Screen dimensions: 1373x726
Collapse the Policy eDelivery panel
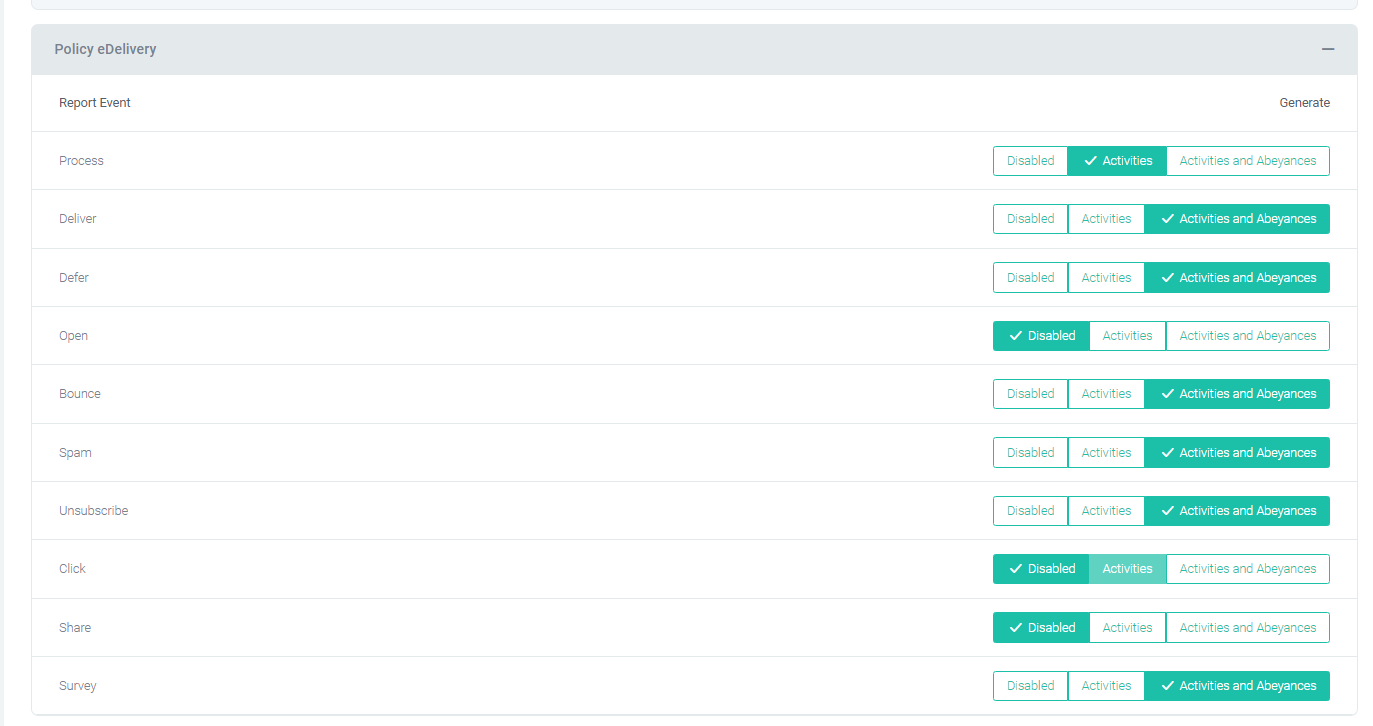pyautogui.click(x=1328, y=48)
